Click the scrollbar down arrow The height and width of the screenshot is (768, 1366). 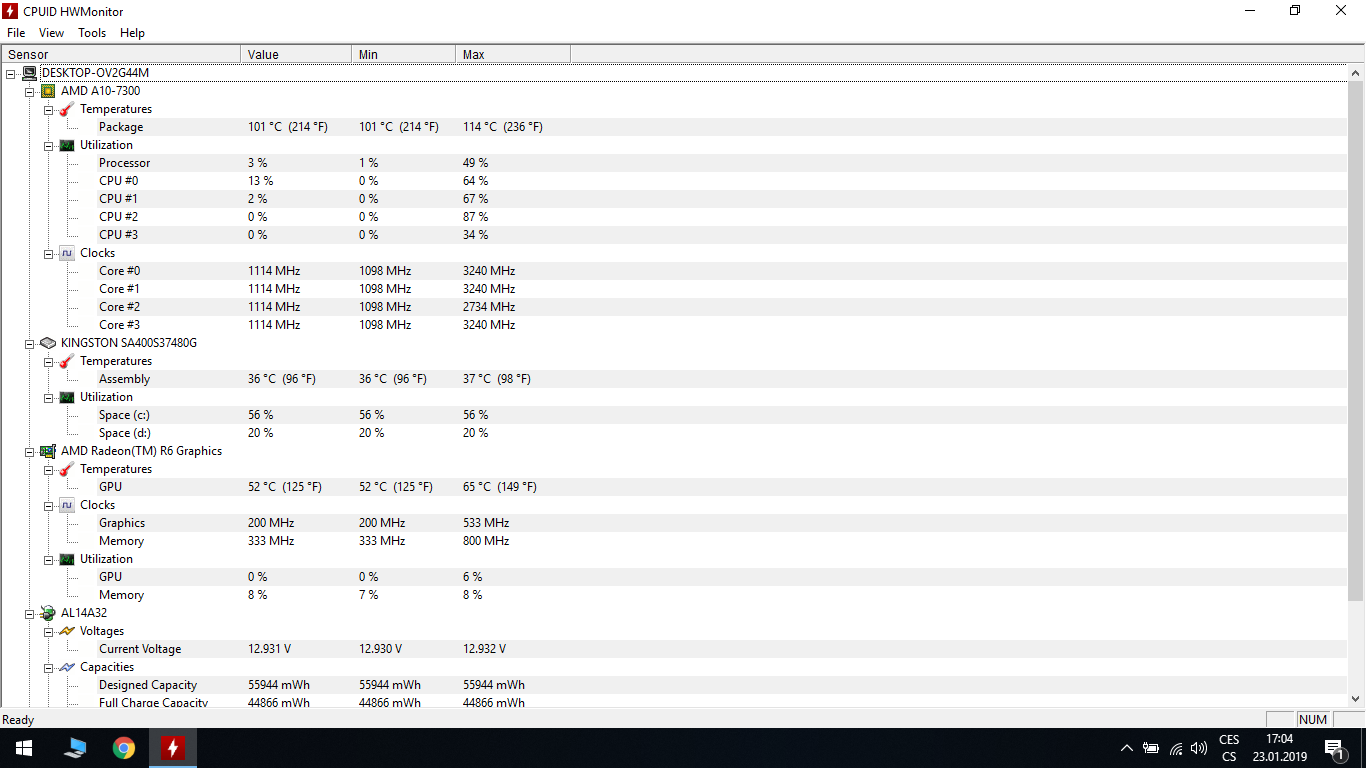[x=1356, y=699]
